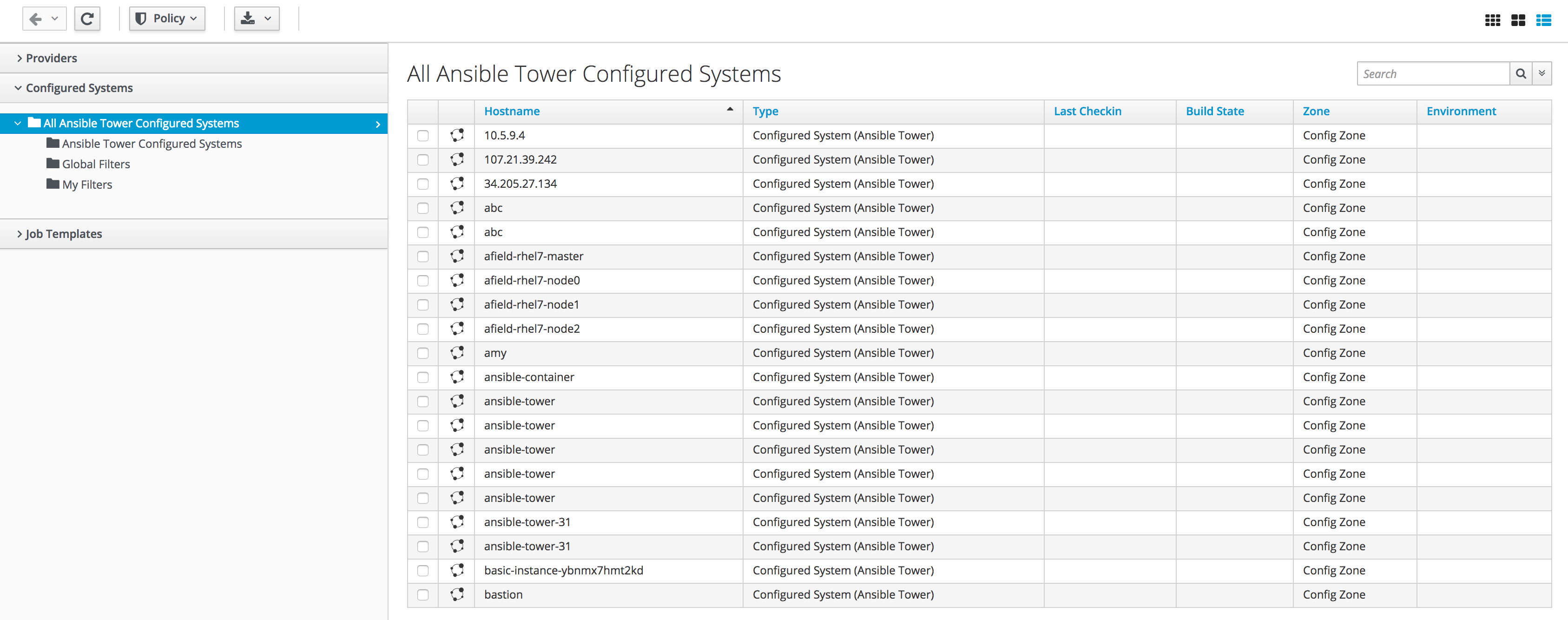
Task: Collapse All Ansible Tower Configured Systems node
Action: coord(18,123)
